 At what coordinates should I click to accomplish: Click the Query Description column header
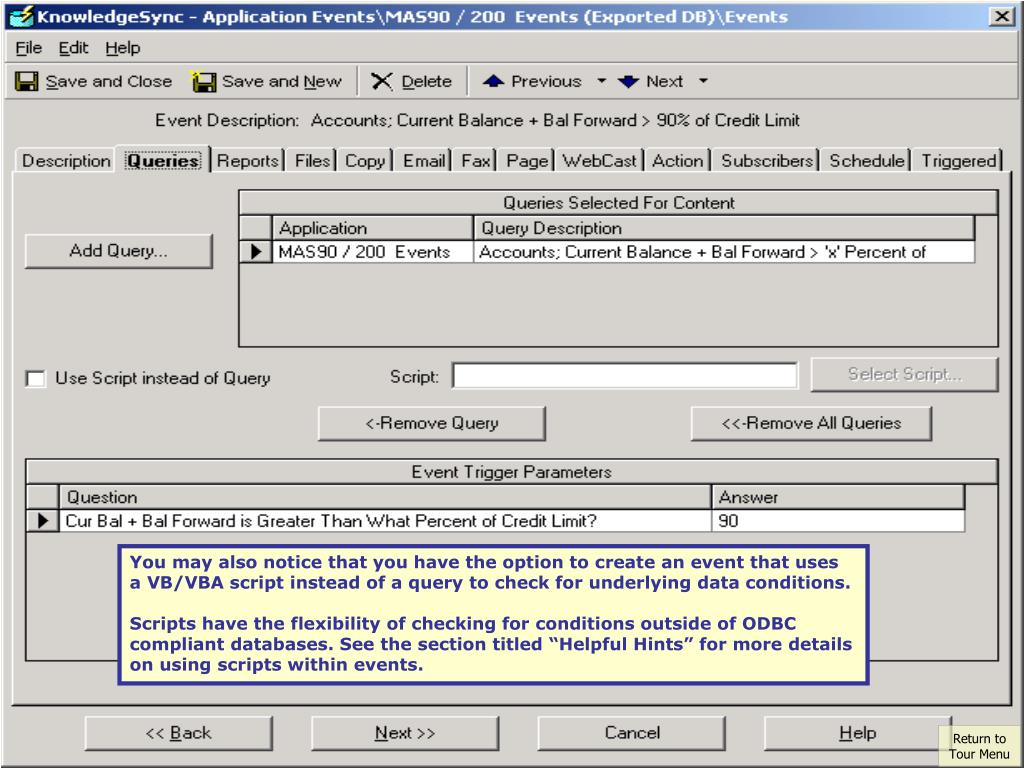724,228
